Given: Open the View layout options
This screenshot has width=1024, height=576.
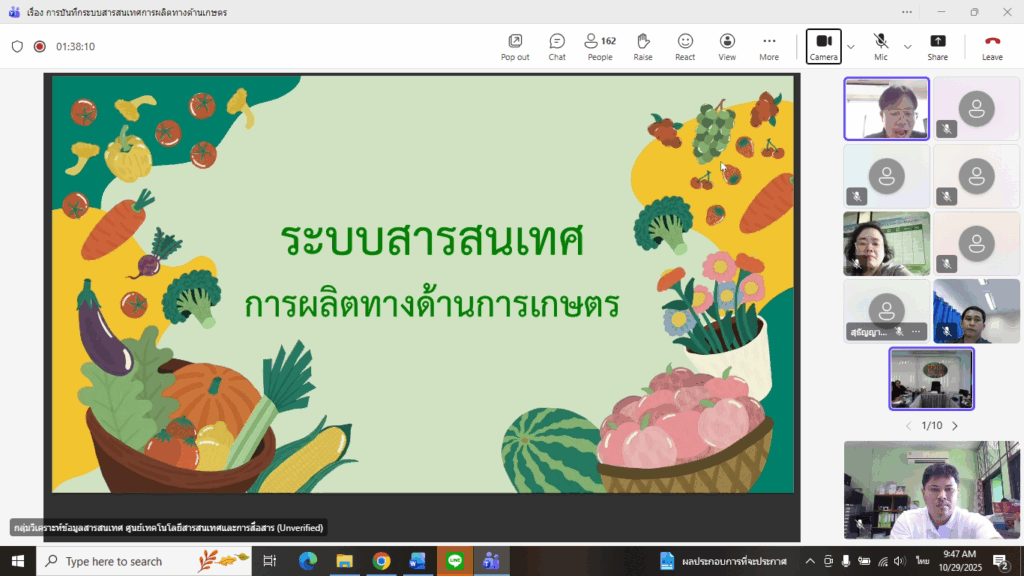Looking at the screenshot, I should [x=727, y=46].
